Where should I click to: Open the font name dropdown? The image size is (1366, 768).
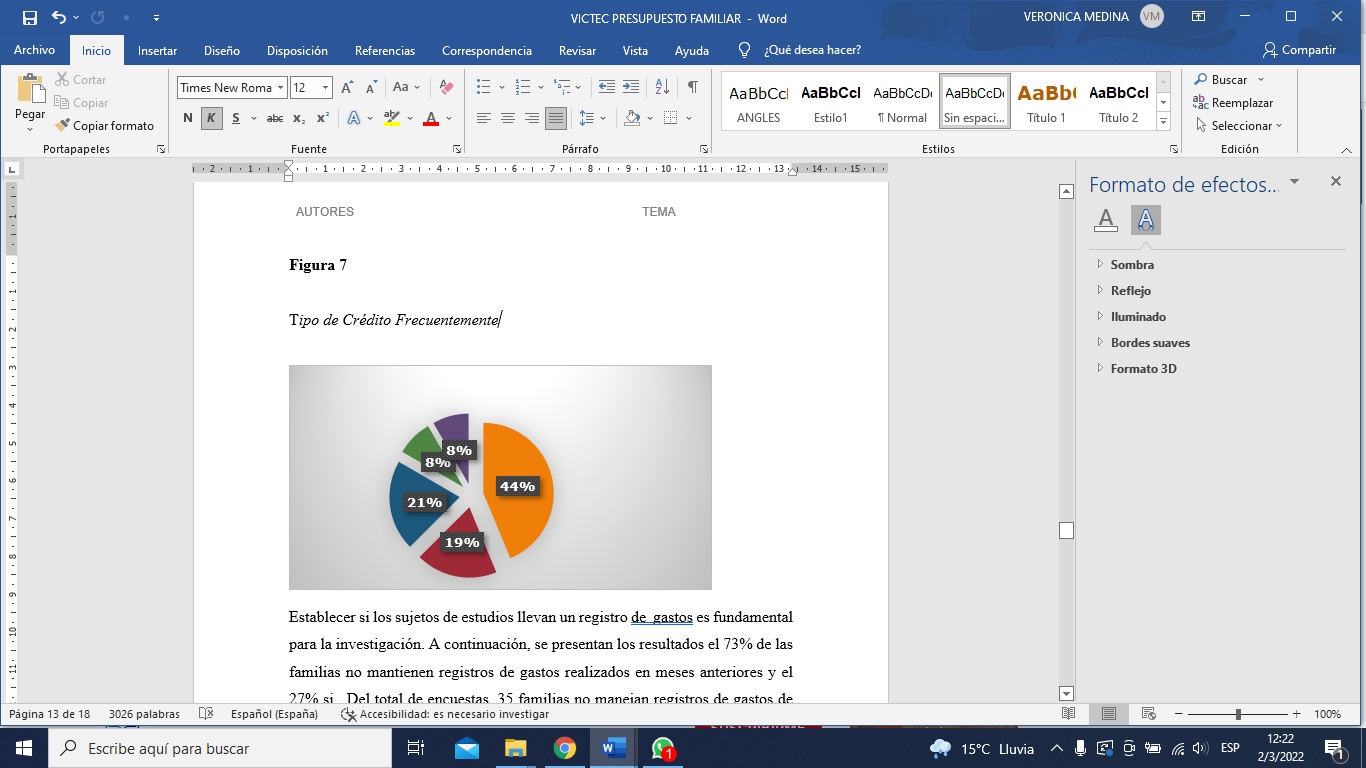(280, 88)
